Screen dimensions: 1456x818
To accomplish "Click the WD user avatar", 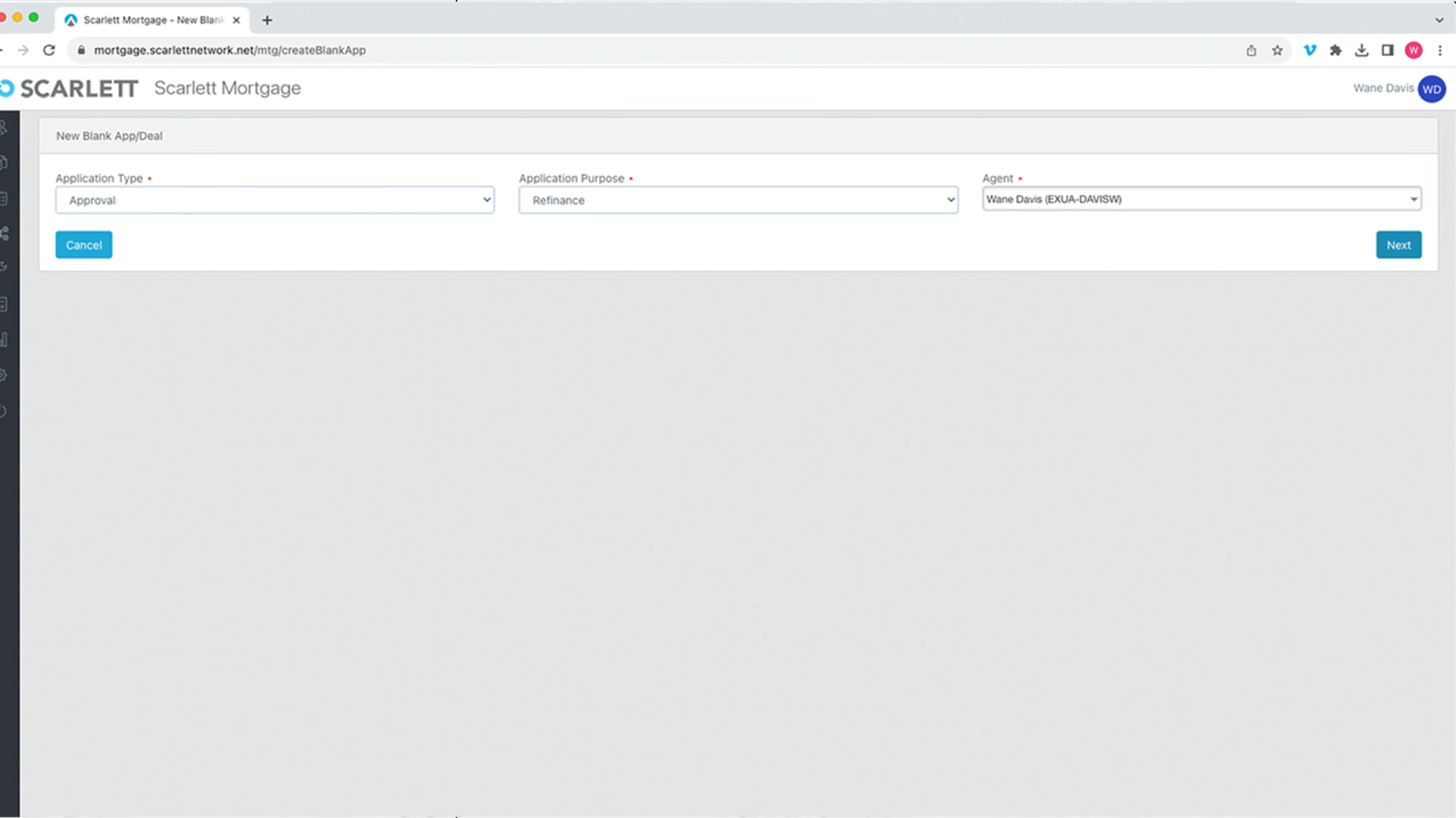I will (1431, 89).
